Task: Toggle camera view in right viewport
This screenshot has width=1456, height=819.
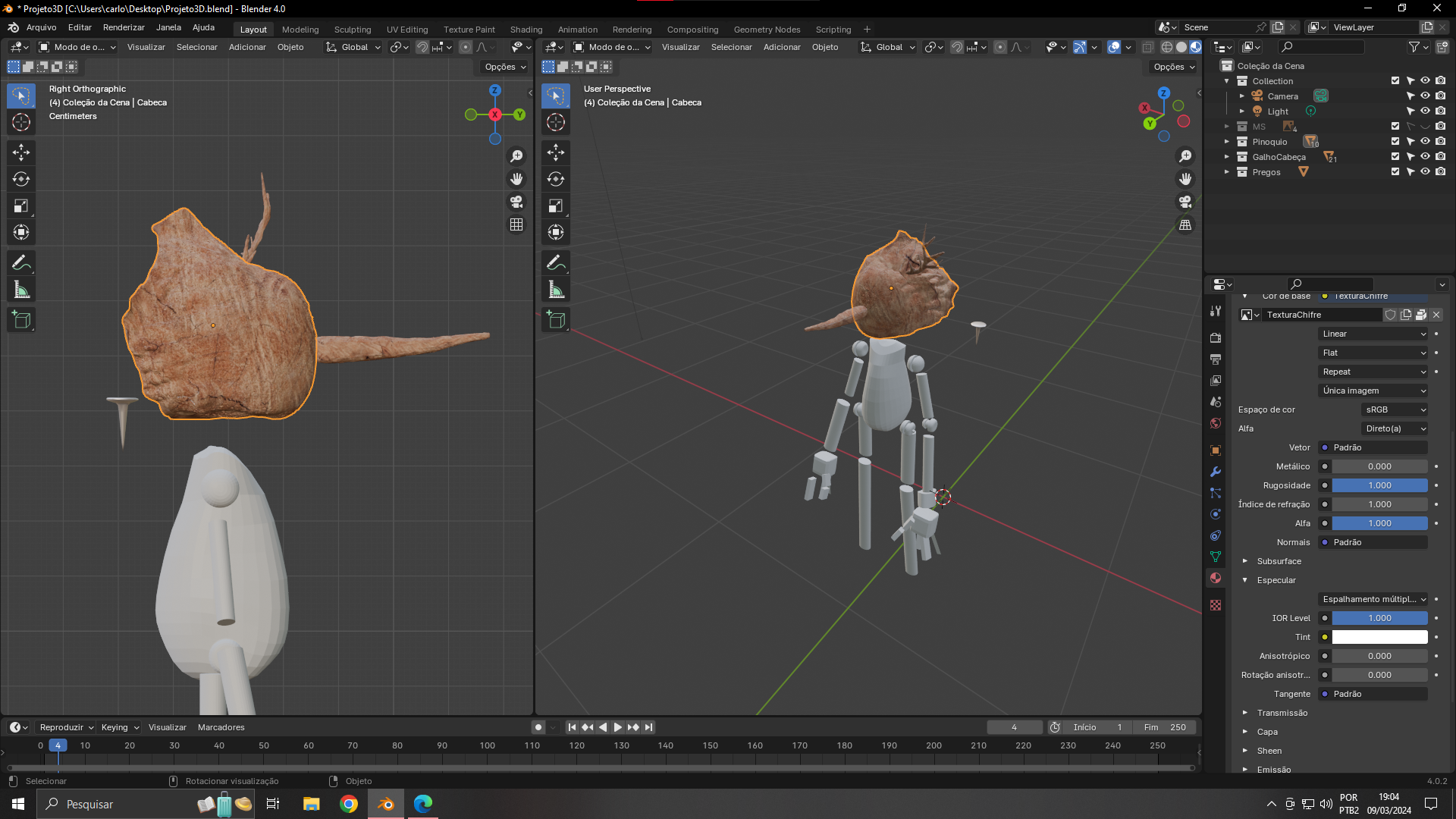Action: [1185, 202]
